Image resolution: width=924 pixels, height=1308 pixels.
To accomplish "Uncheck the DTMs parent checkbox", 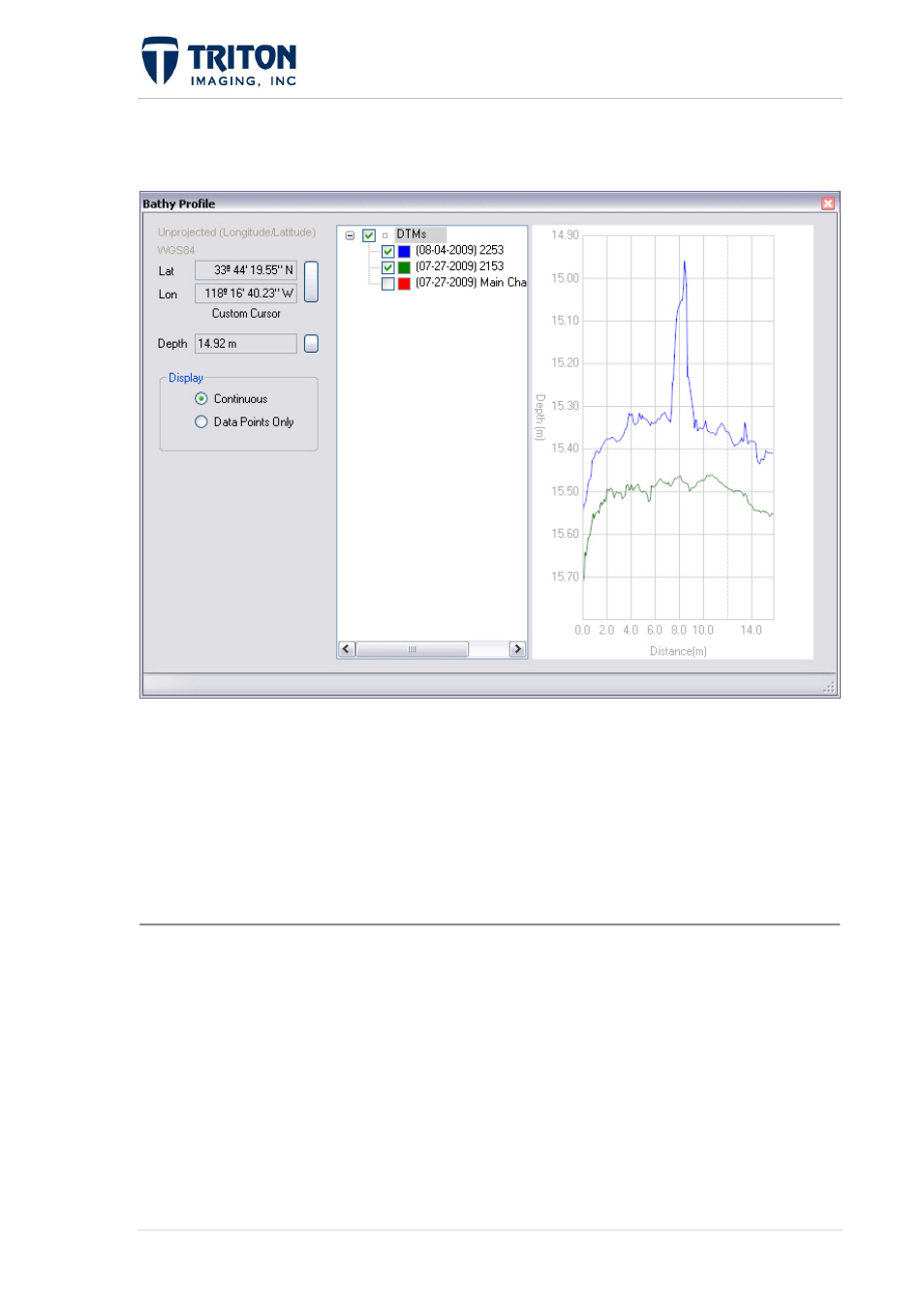I will [369, 235].
